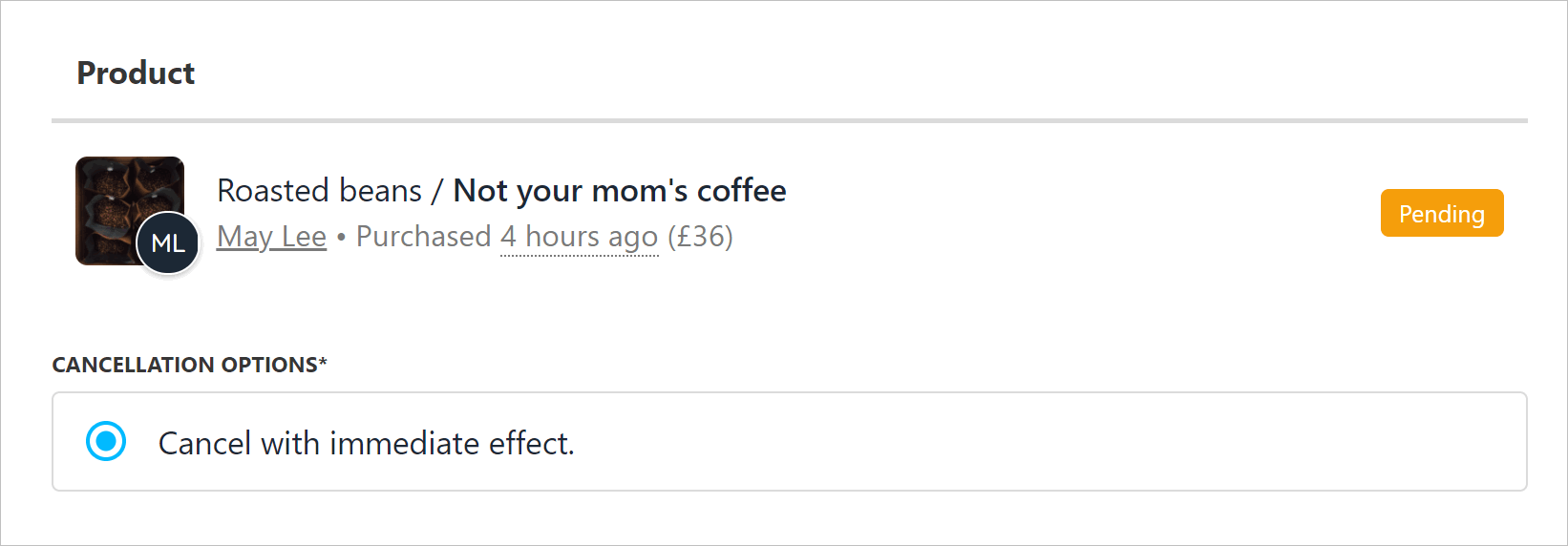This screenshot has height=546, width=1568.
Task: Click the £36 purchase price
Action: 700,237
